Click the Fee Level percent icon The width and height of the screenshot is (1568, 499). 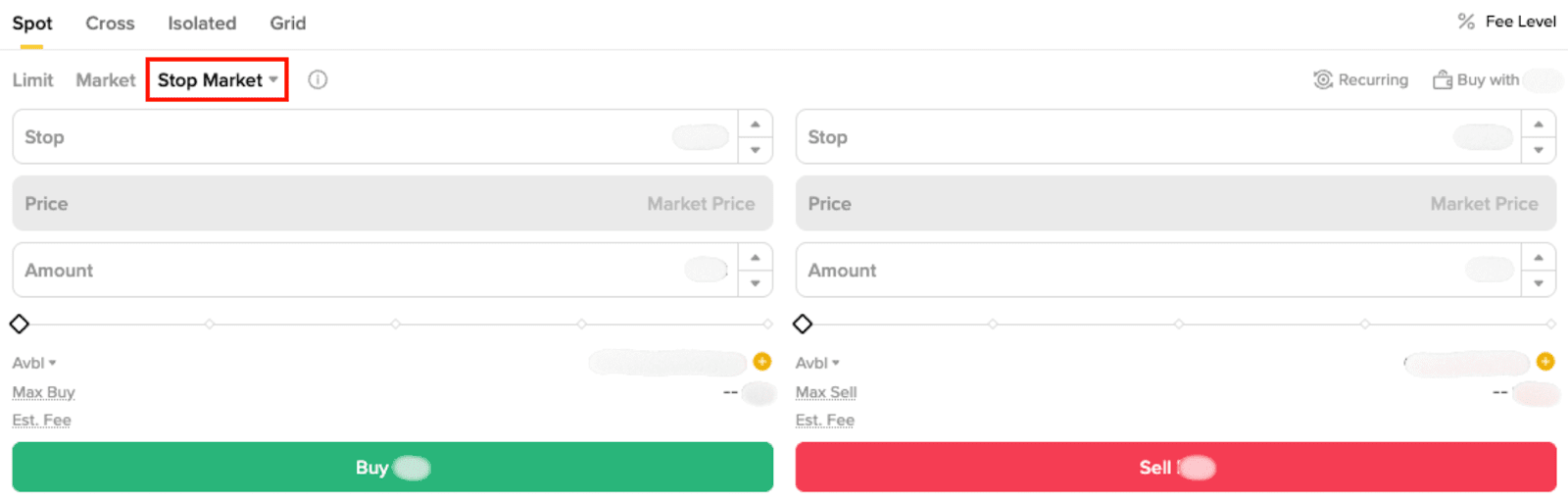(1466, 22)
